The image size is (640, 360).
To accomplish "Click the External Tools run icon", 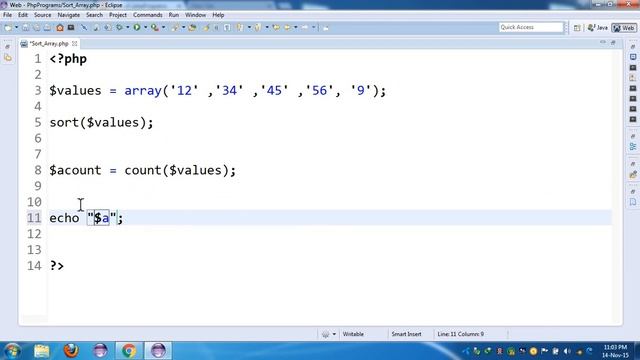I will pos(155,28).
